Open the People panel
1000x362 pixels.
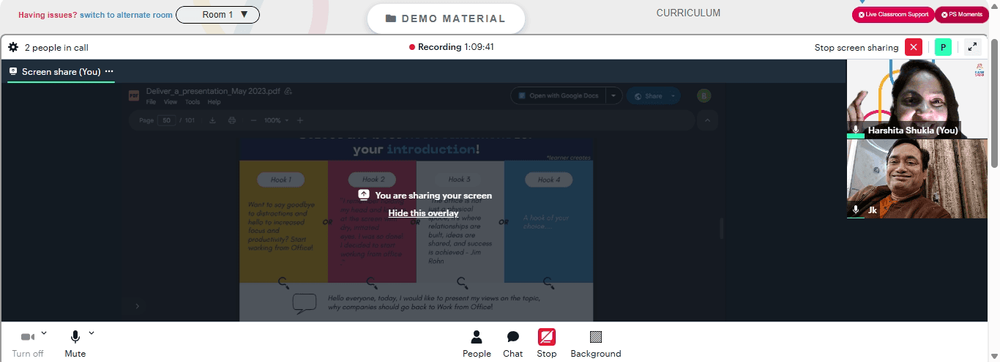476,344
